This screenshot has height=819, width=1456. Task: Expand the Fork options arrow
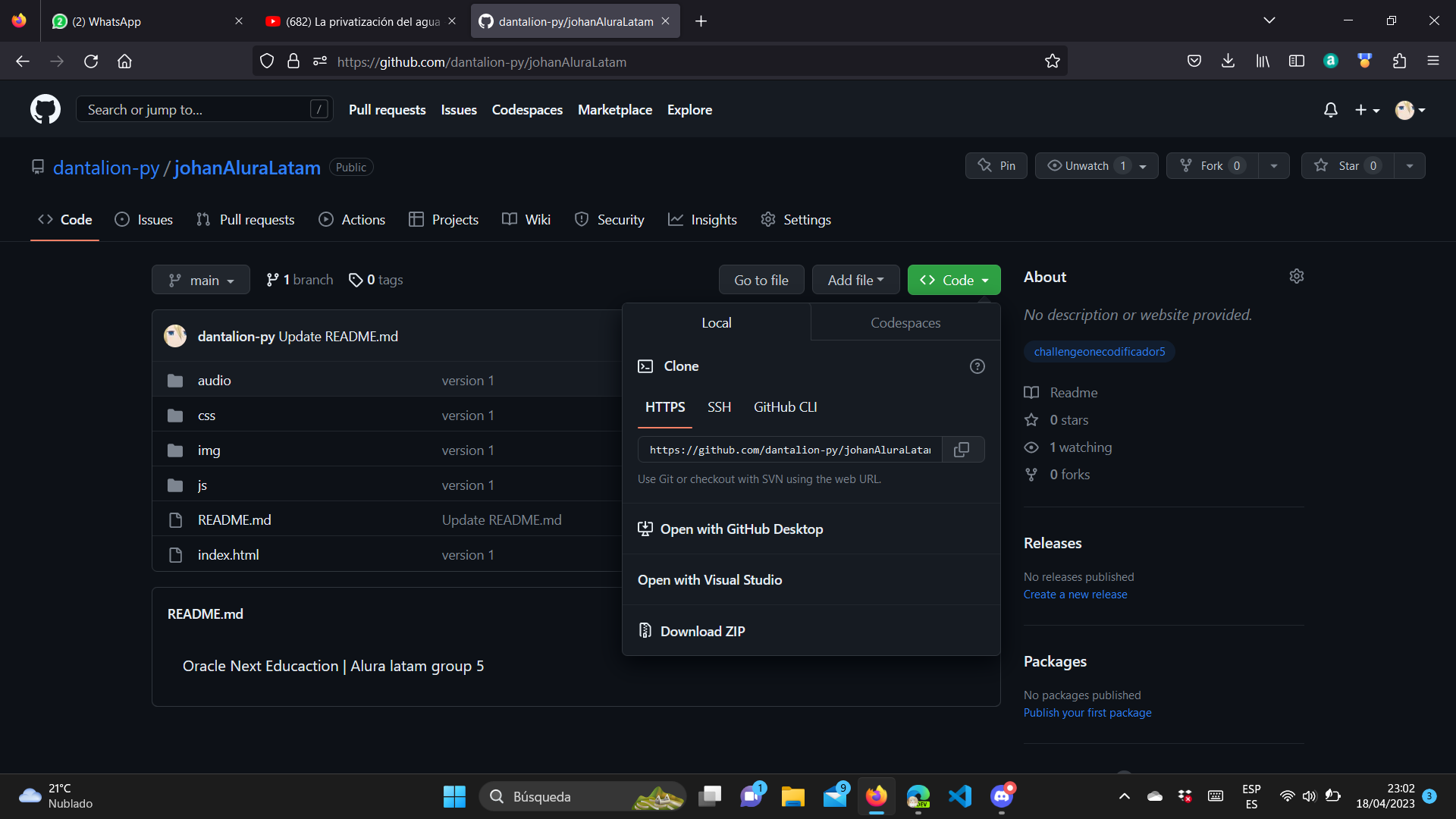point(1274,166)
